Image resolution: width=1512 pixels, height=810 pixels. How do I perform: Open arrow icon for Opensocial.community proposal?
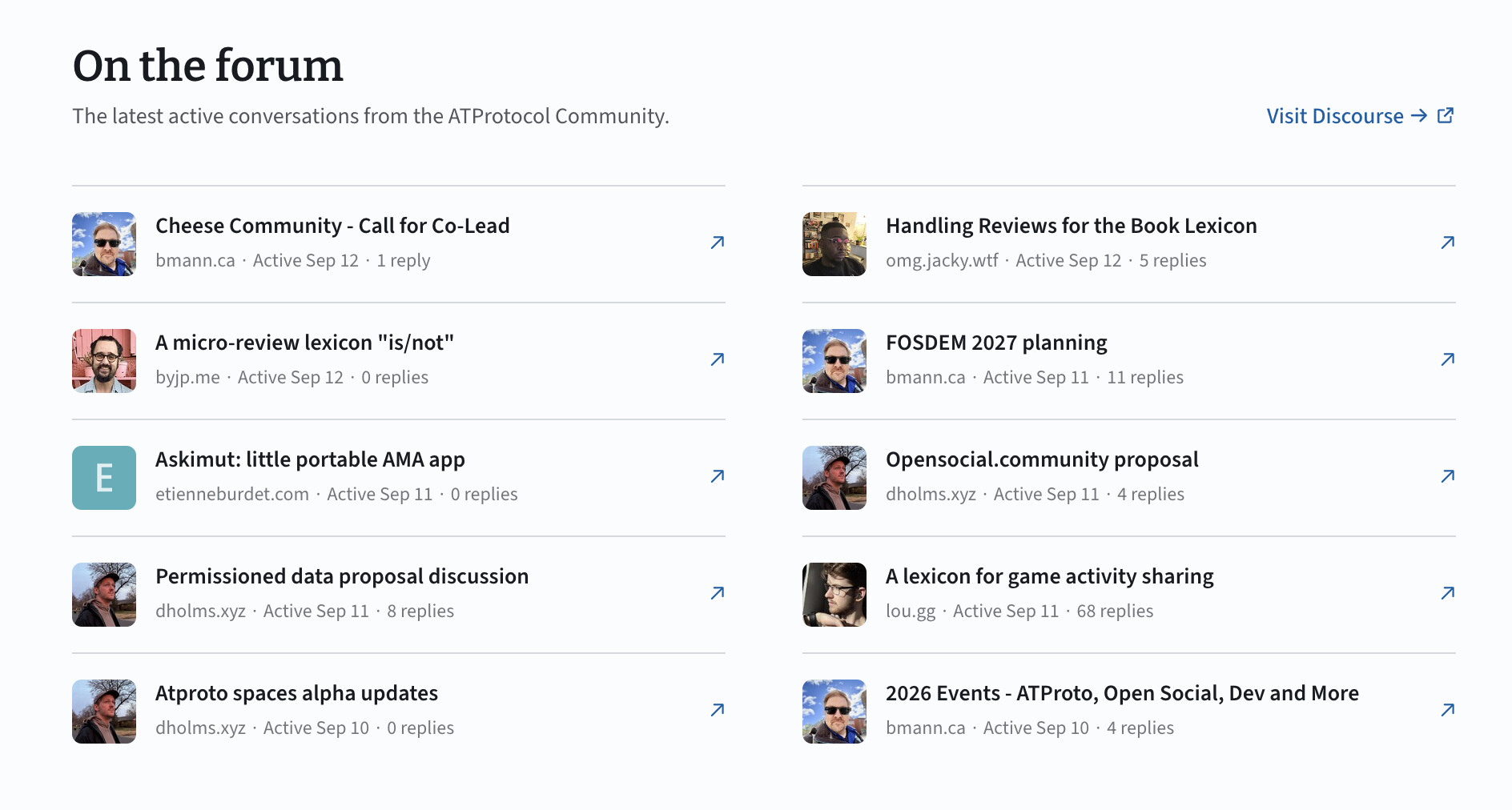[x=1448, y=476]
